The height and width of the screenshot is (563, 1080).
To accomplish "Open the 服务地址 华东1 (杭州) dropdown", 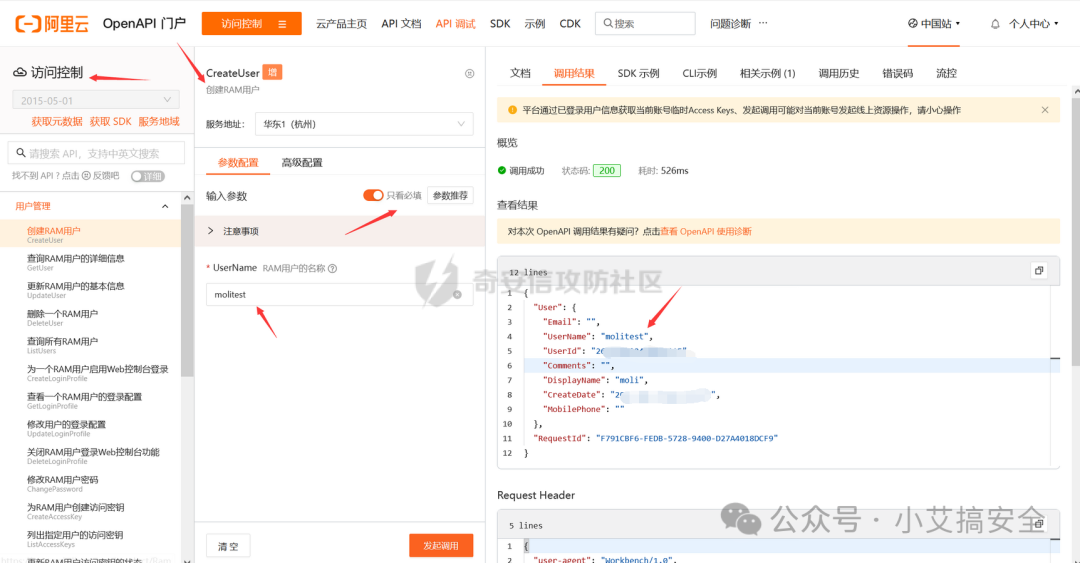I will [364, 124].
